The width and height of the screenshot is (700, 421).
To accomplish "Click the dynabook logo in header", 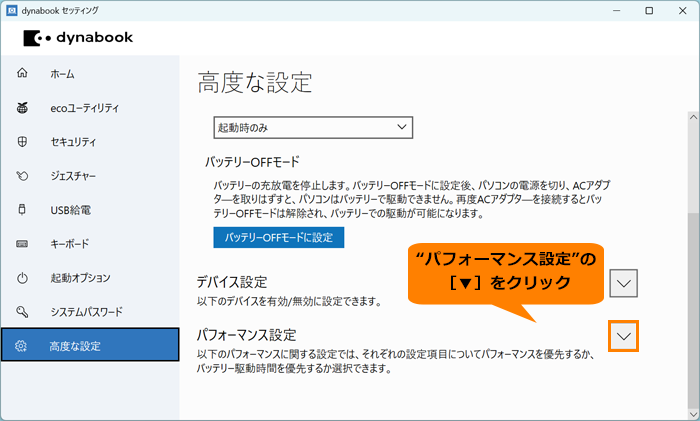I will [x=78, y=38].
